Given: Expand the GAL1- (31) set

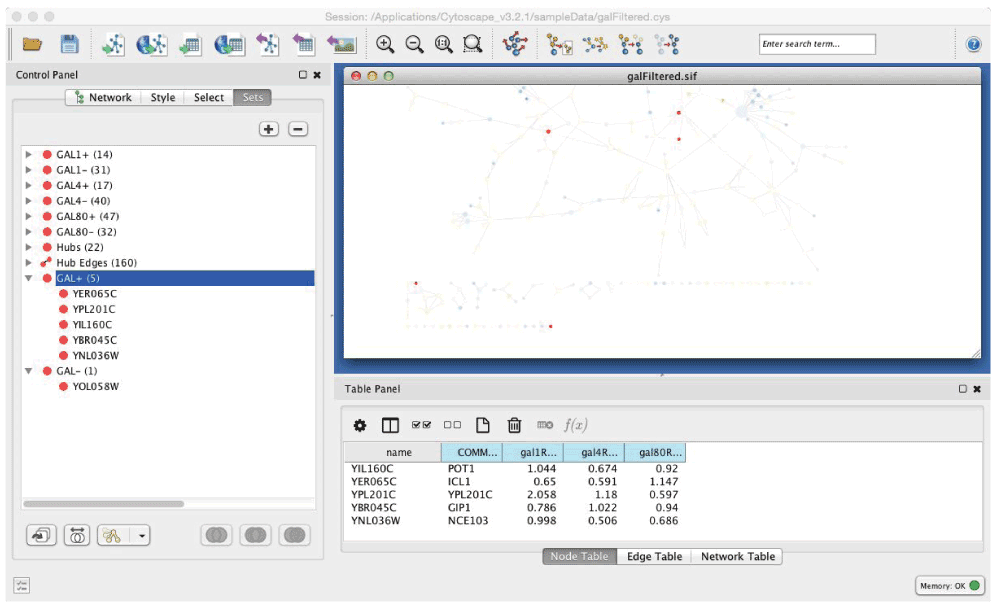Looking at the screenshot, I should [29, 170].
